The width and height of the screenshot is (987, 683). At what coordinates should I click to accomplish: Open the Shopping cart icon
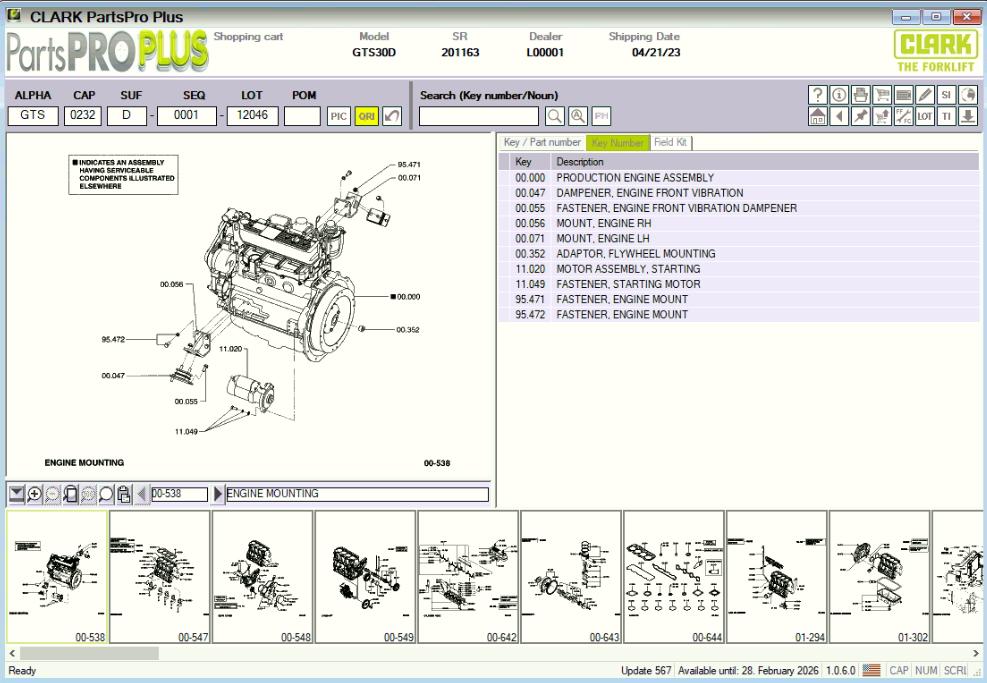[x=883, y=96]
